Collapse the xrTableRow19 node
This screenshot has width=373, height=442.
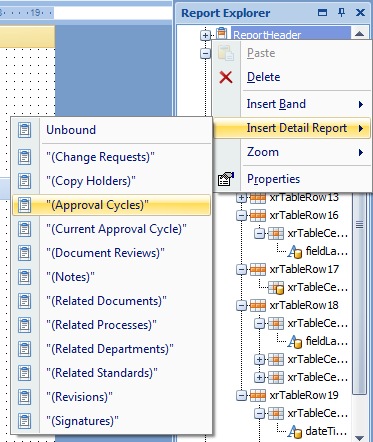pos(241,395)
